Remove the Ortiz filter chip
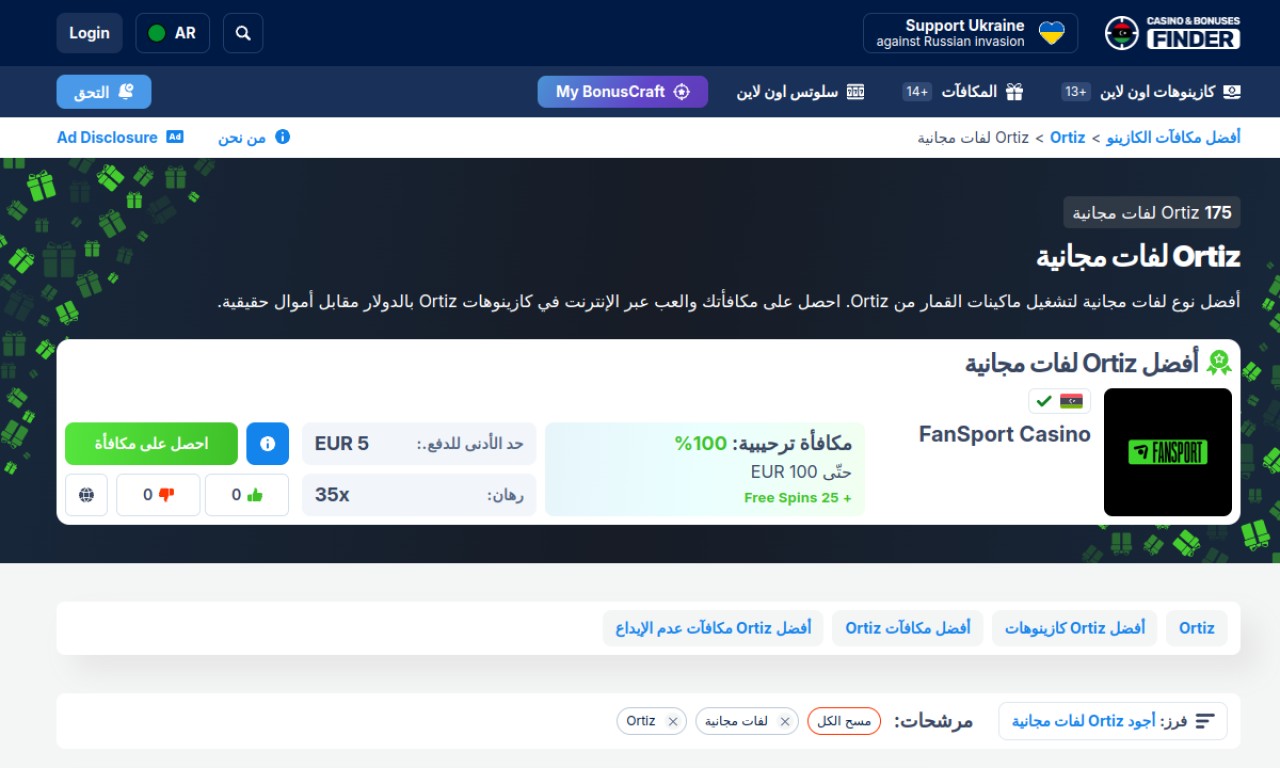Screen dimensions: 1280x768 673,721
